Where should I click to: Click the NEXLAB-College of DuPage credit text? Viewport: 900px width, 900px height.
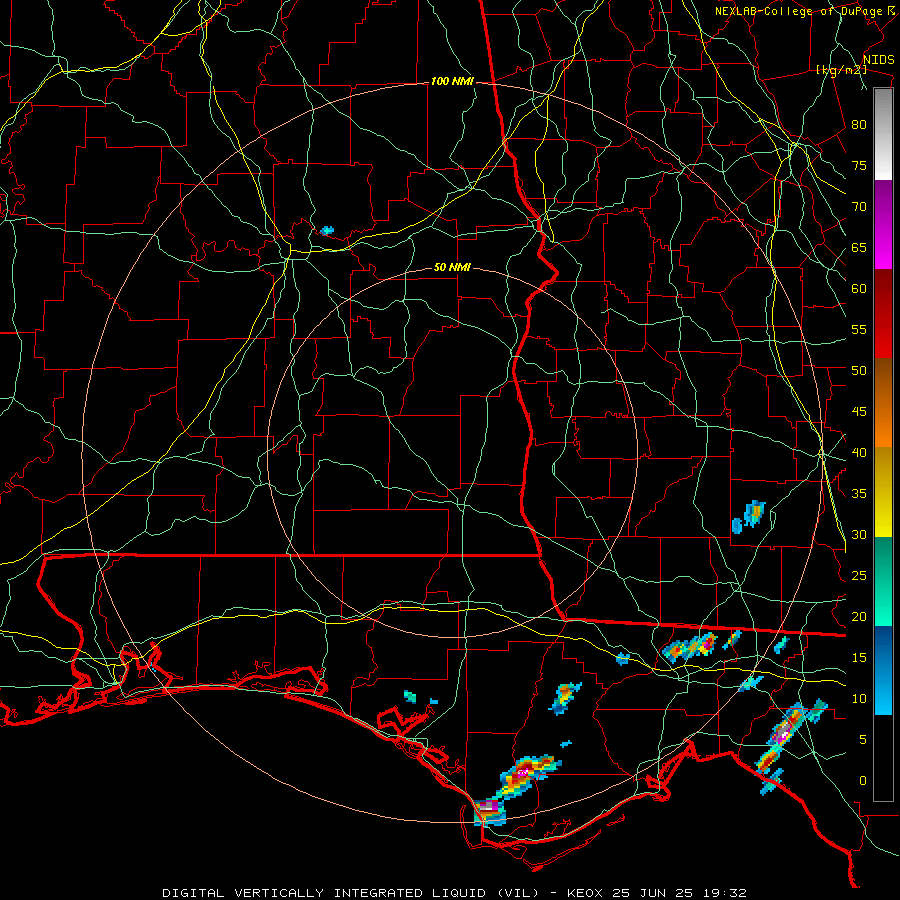[x=804, y=11]
